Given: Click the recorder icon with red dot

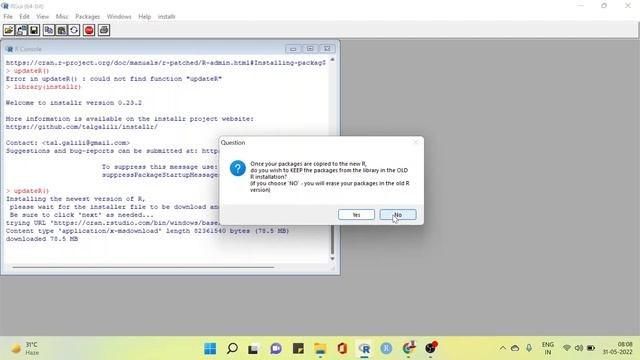Looking at the screenshot, I should [430, 348].
